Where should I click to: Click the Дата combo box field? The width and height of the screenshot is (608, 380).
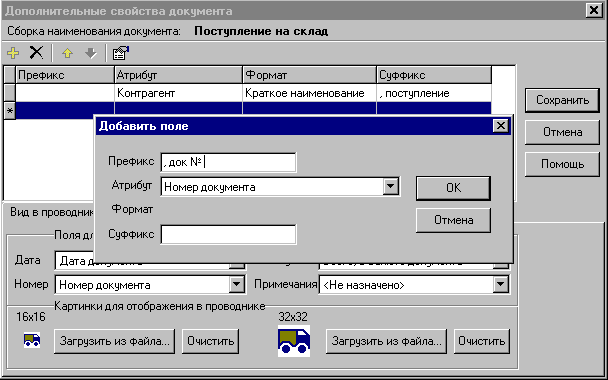[150, 261]
